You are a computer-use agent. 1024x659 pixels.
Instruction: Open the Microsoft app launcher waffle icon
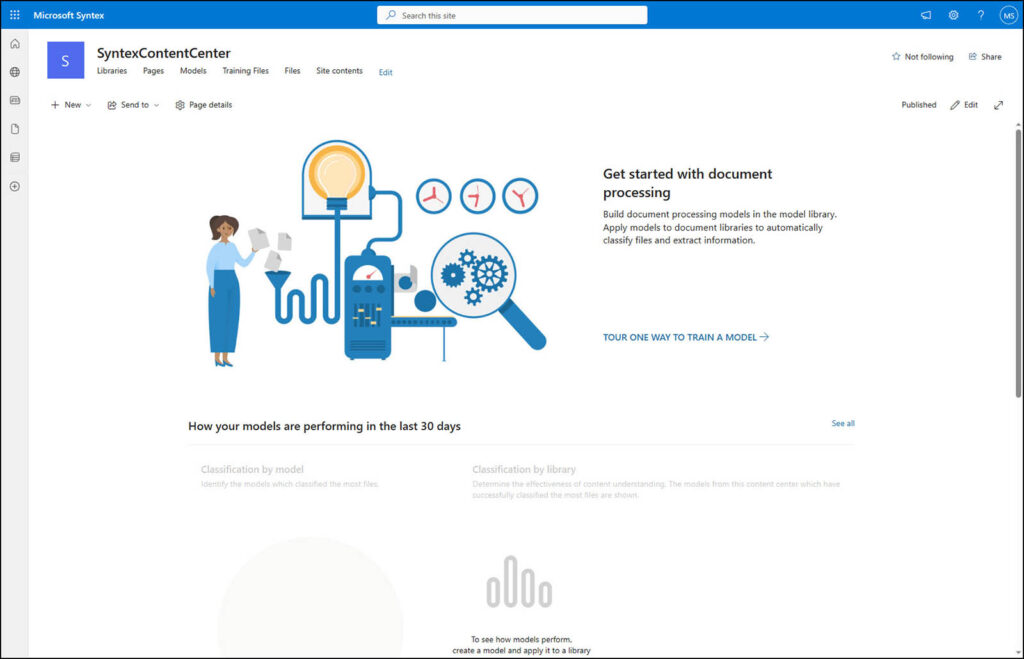[x=13, y=14]
